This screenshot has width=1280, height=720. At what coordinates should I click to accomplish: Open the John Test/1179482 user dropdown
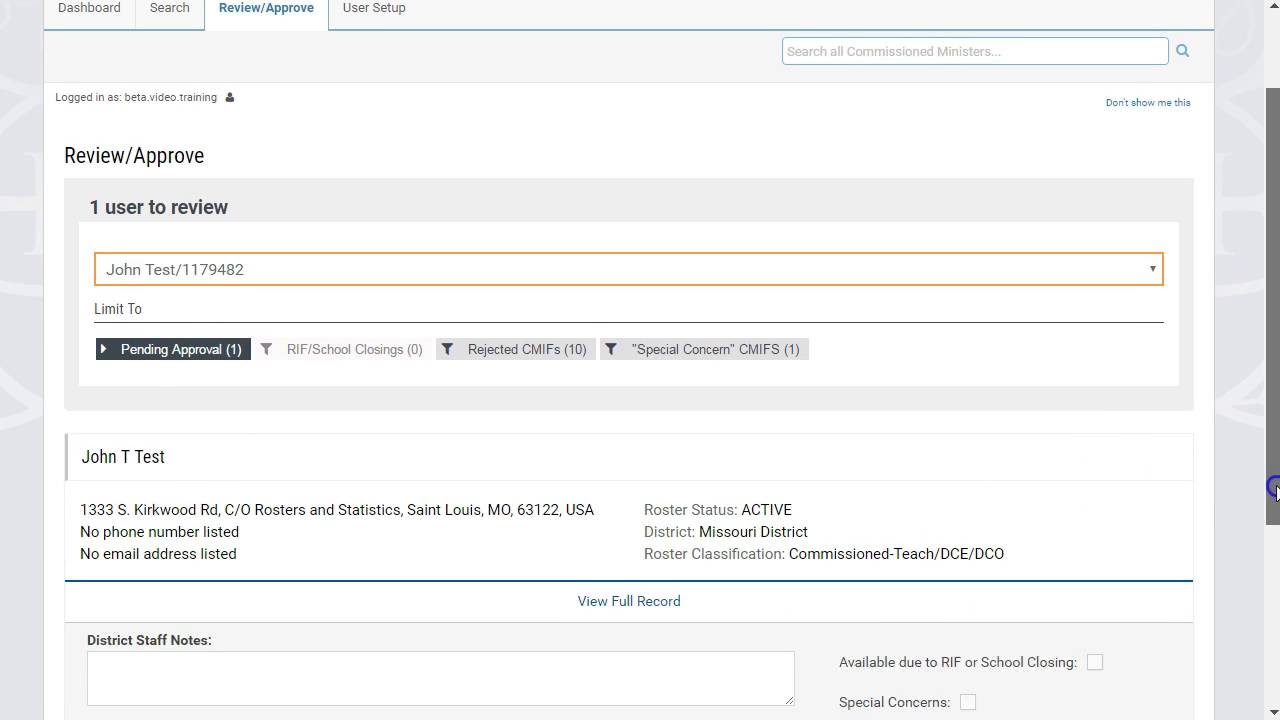(x=629, y=269)
